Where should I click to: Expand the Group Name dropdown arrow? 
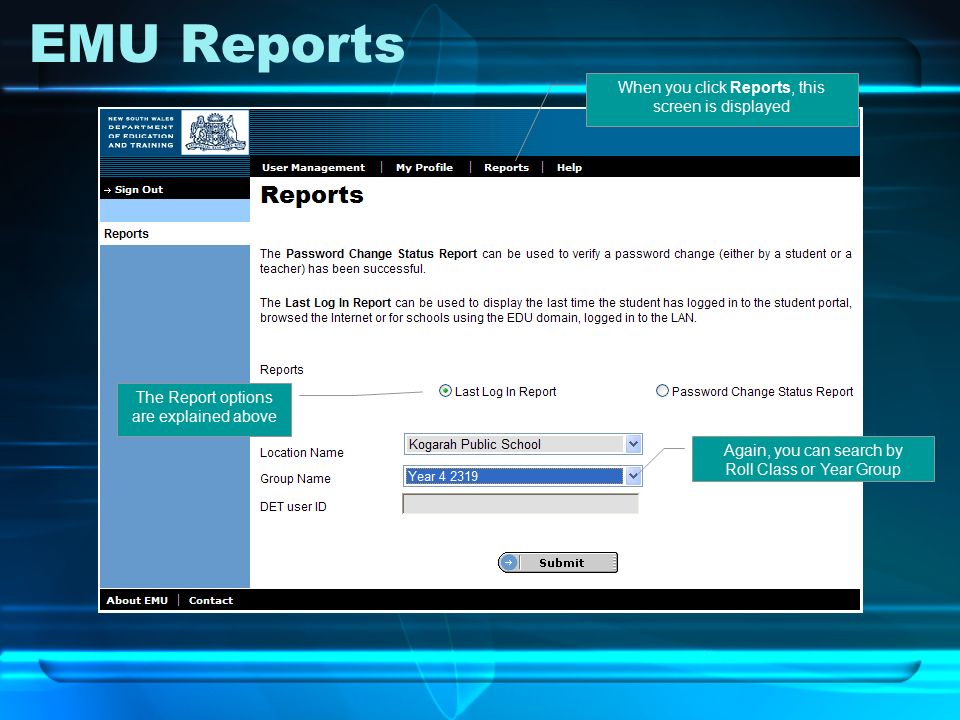click(x=633, y=476)
